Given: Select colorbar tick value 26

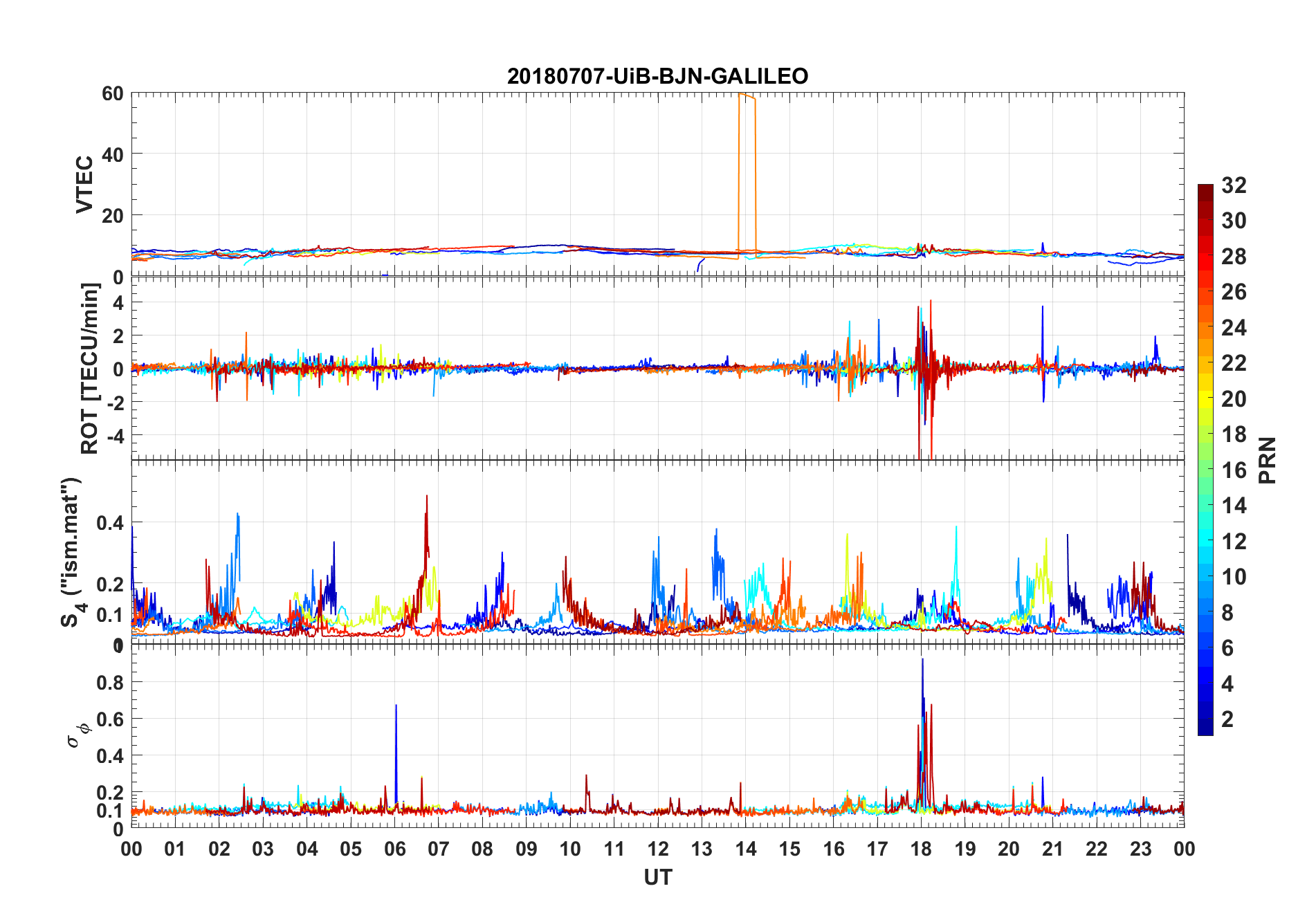Looking at the screenshot, I should 1234,292.
